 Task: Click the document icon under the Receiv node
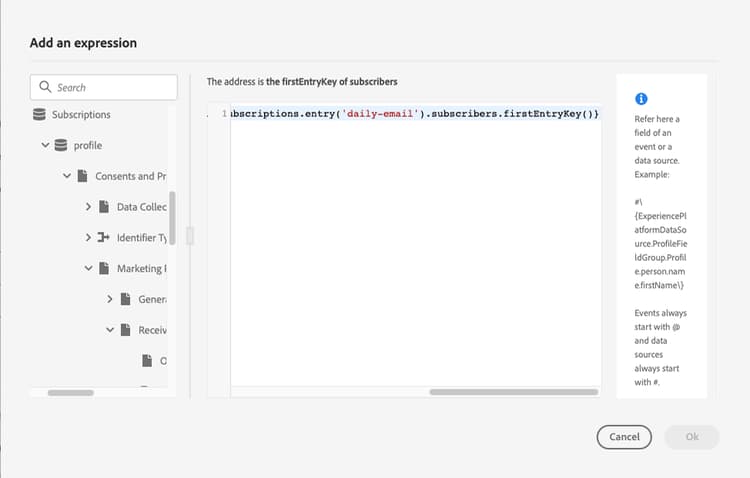pos(147,360)
